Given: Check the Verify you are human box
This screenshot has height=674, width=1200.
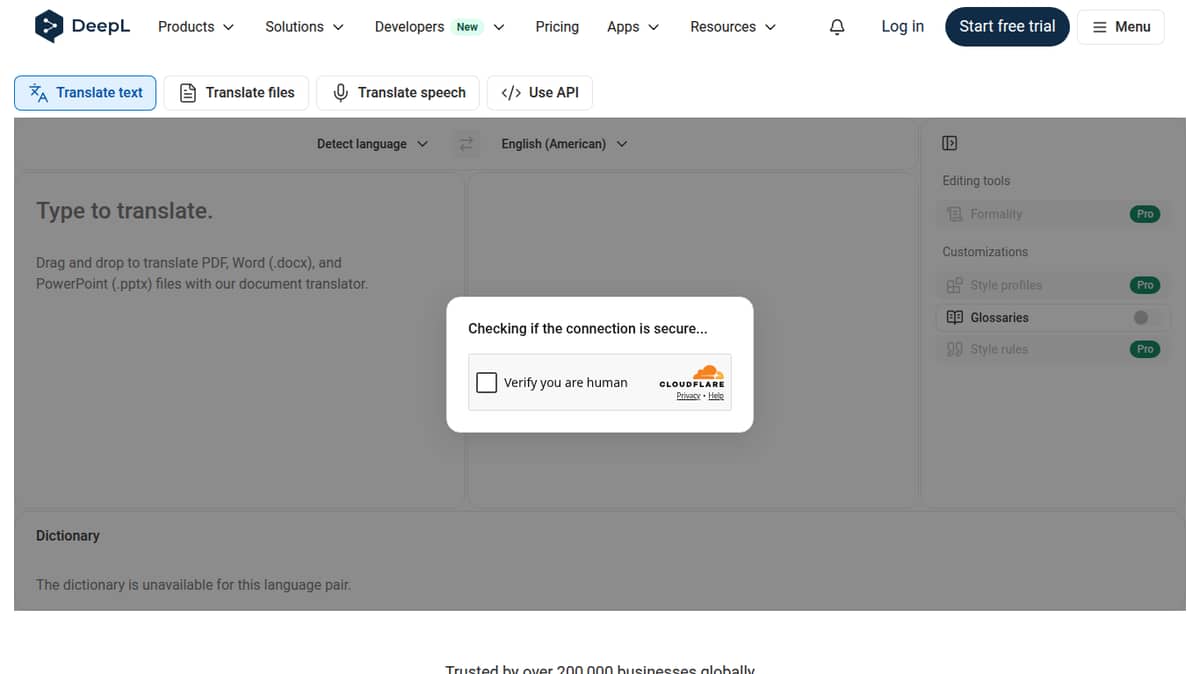Looking at the screenshot, I should click(x=487, y=382).
